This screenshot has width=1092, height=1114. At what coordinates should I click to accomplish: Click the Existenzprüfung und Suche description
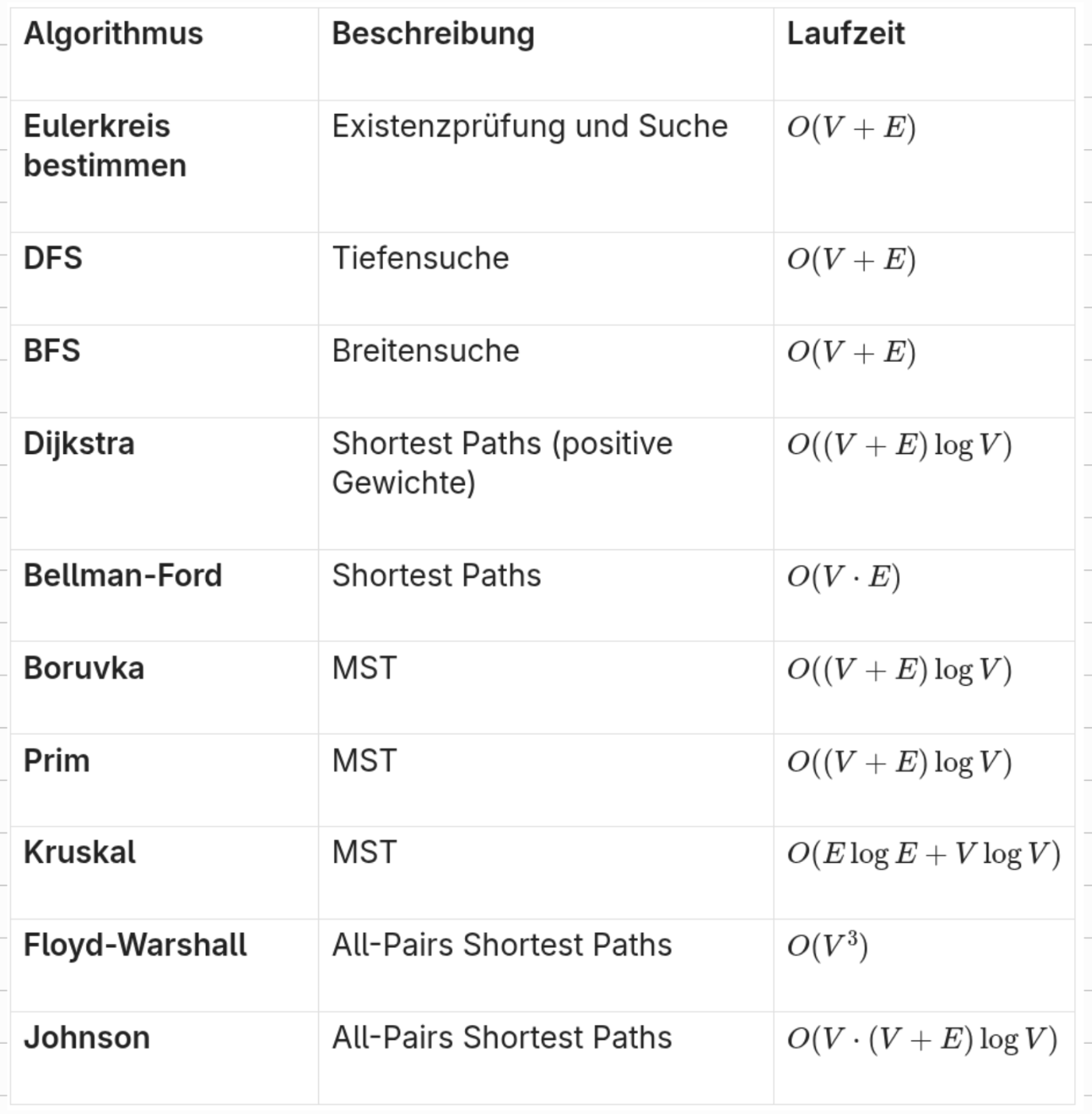tap(530, 127)
